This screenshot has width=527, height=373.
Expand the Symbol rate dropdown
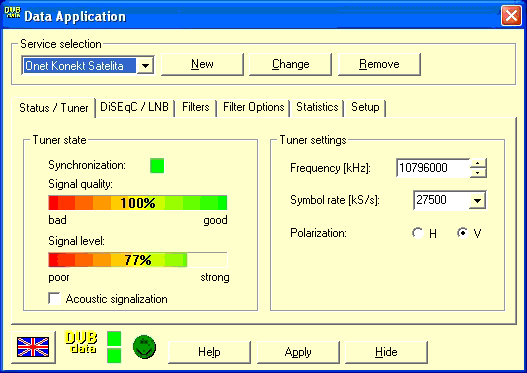click(477, 200)
